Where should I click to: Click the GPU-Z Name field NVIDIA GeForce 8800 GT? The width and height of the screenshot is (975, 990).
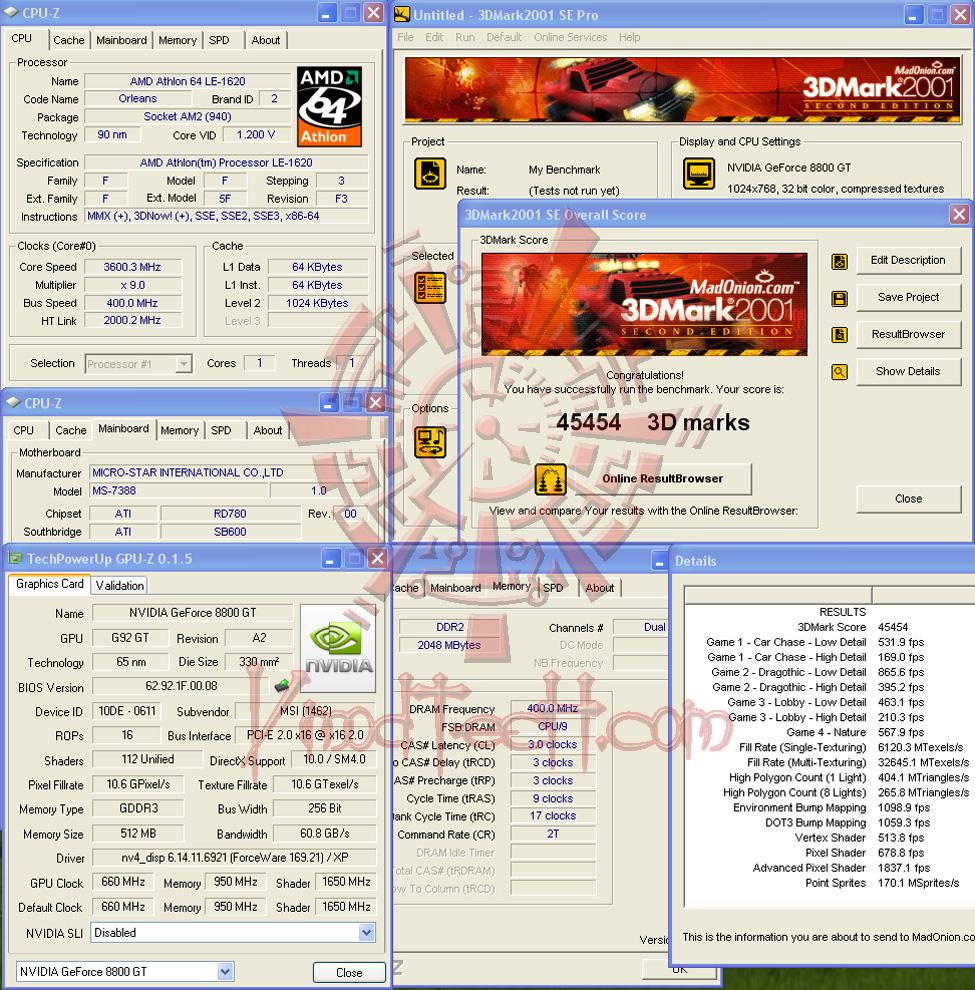[x=193, y=612]
